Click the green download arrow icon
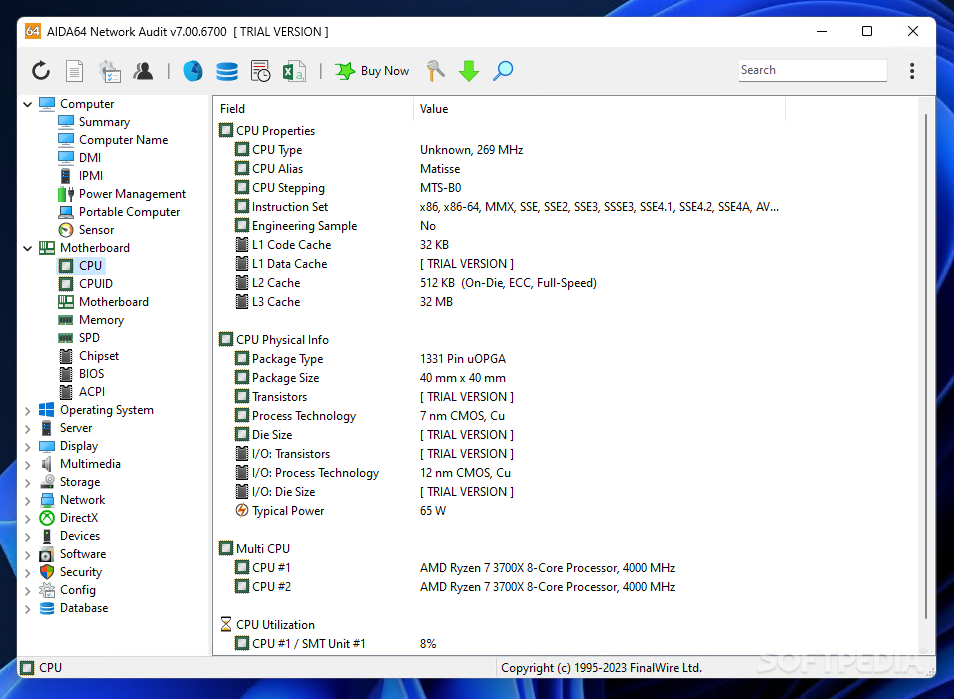This screenshot has height=699, width=954. tap(469, 71)
